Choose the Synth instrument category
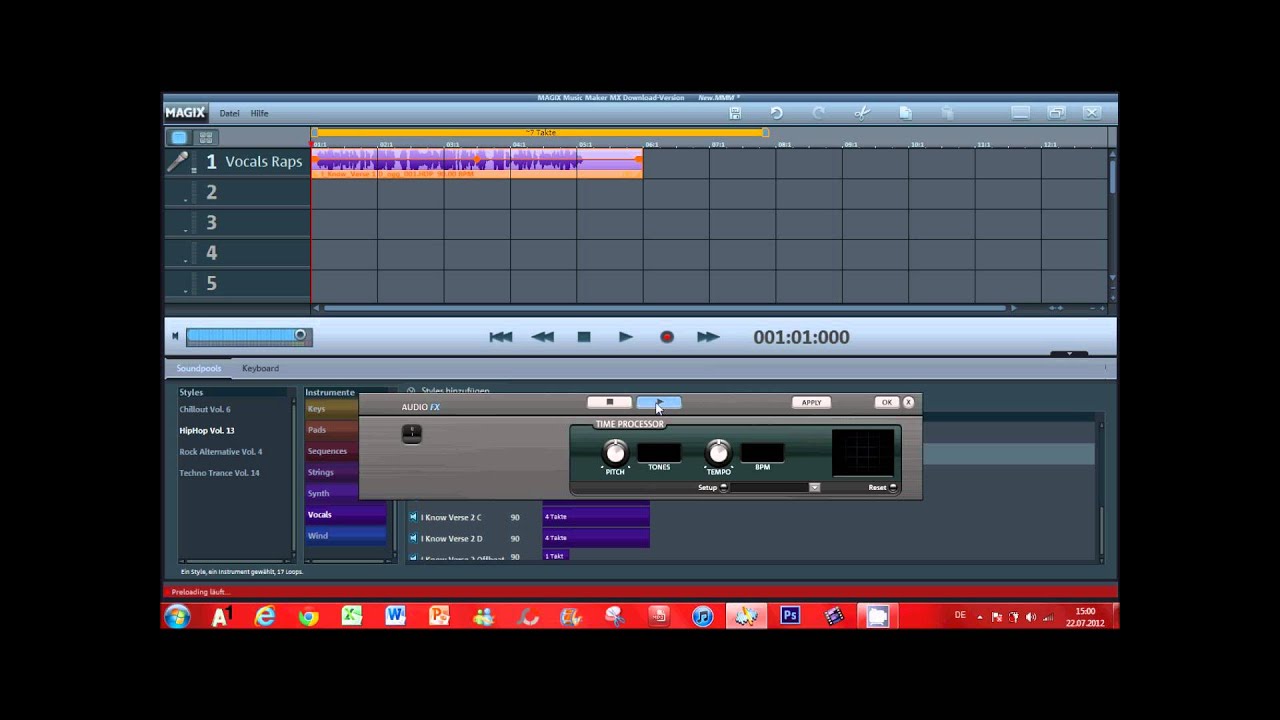This screenshot has width=1280, height=720. point(331,493)
